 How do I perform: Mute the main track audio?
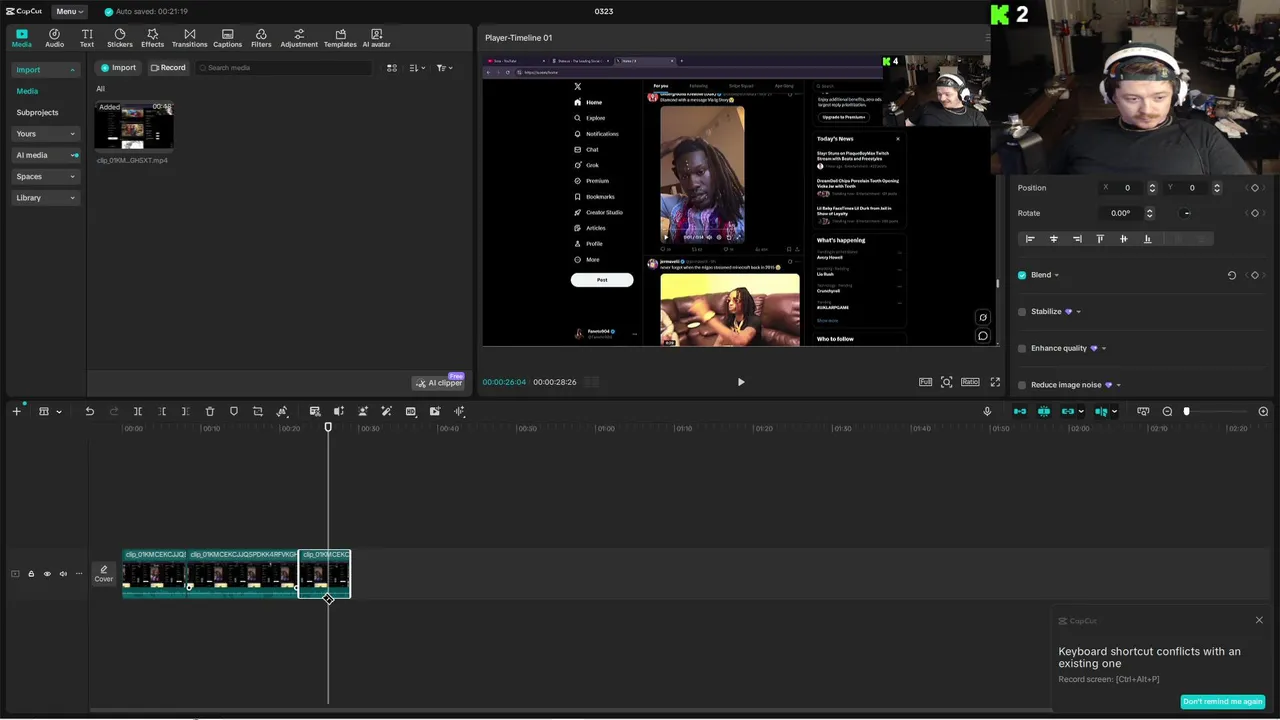(x=63, y=574)
